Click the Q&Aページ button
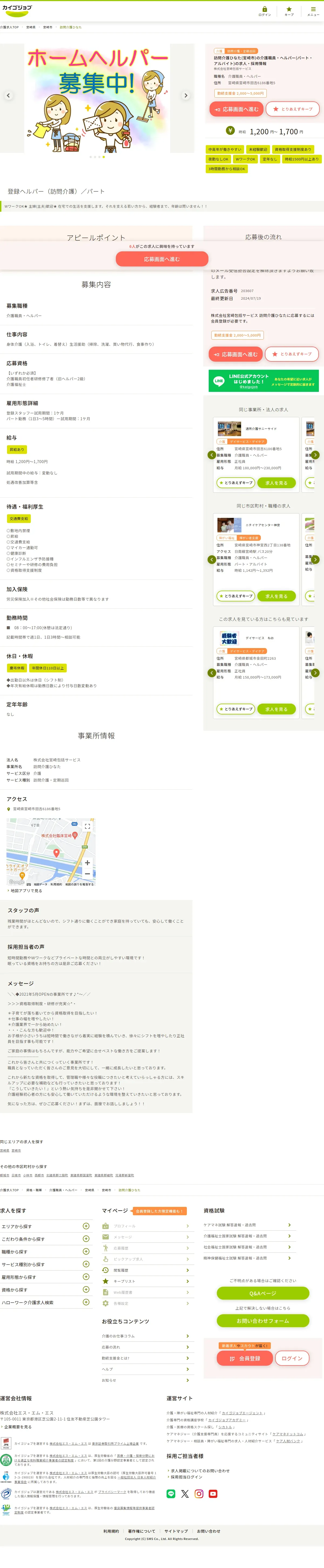The height and width of the screenshot is (1568, 324). point(263,1293)
